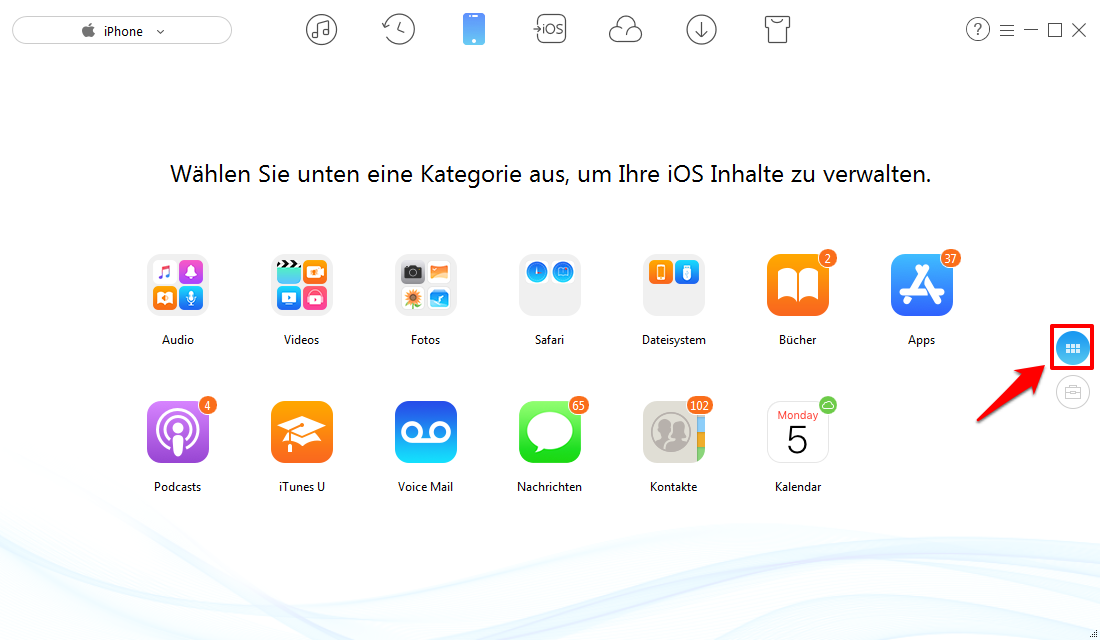Open the Move to iOS icon
Image resolution: width=1100 pixels, height=640 pixels.
550,29
